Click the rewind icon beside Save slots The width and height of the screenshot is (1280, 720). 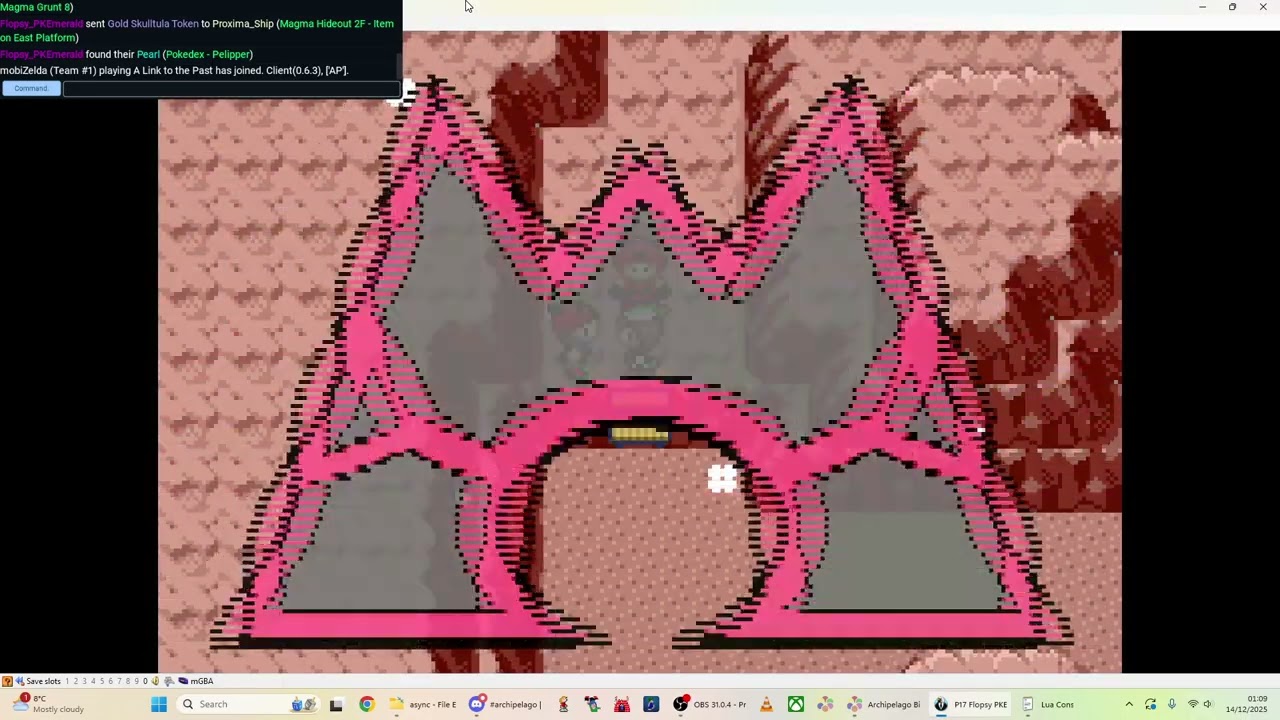pos(19,681)
